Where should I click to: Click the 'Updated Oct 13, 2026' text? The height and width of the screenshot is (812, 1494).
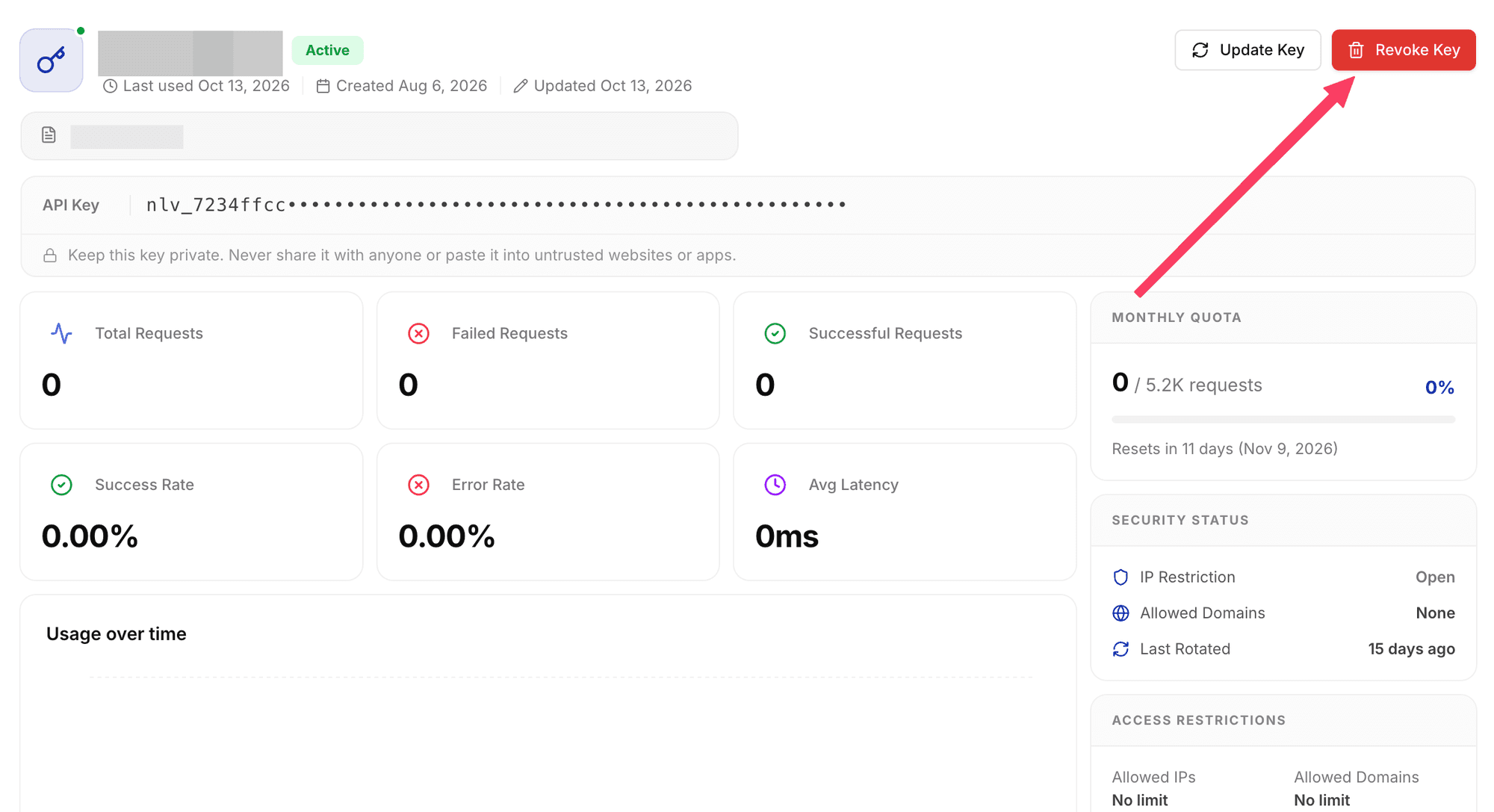coord(613,86)
